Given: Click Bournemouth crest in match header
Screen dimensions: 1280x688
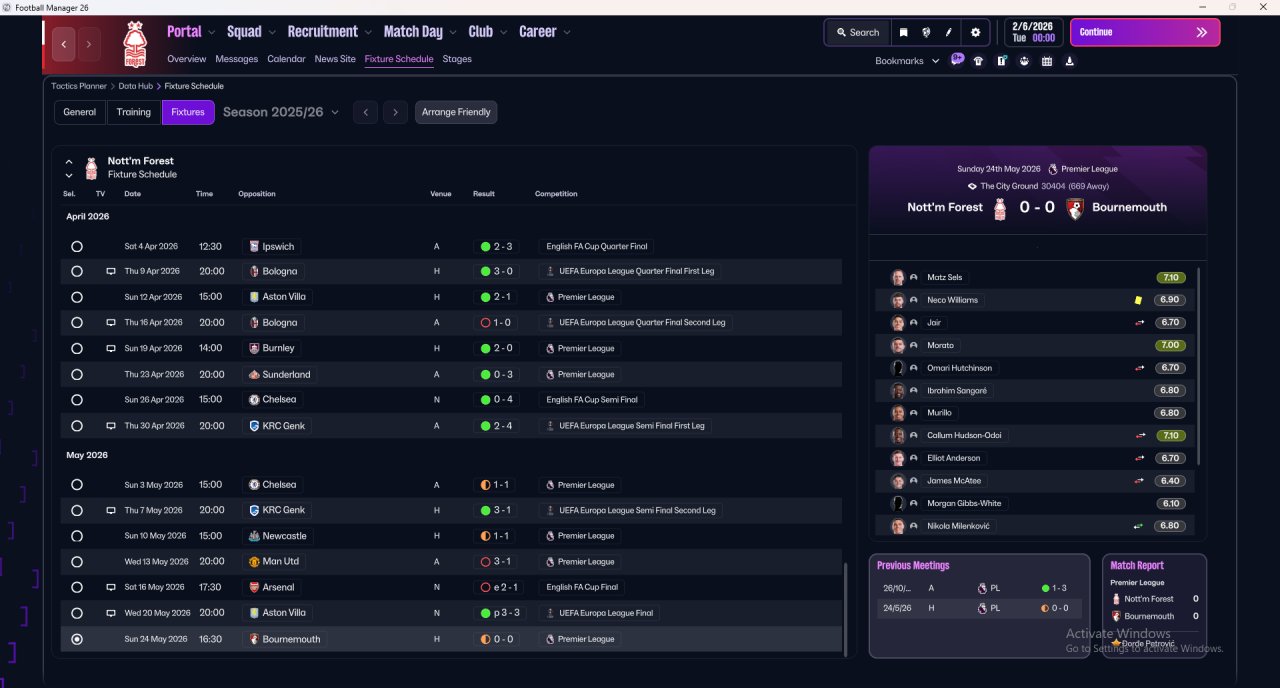Looking at the screenshot, I should click(x=1075, y=208).
